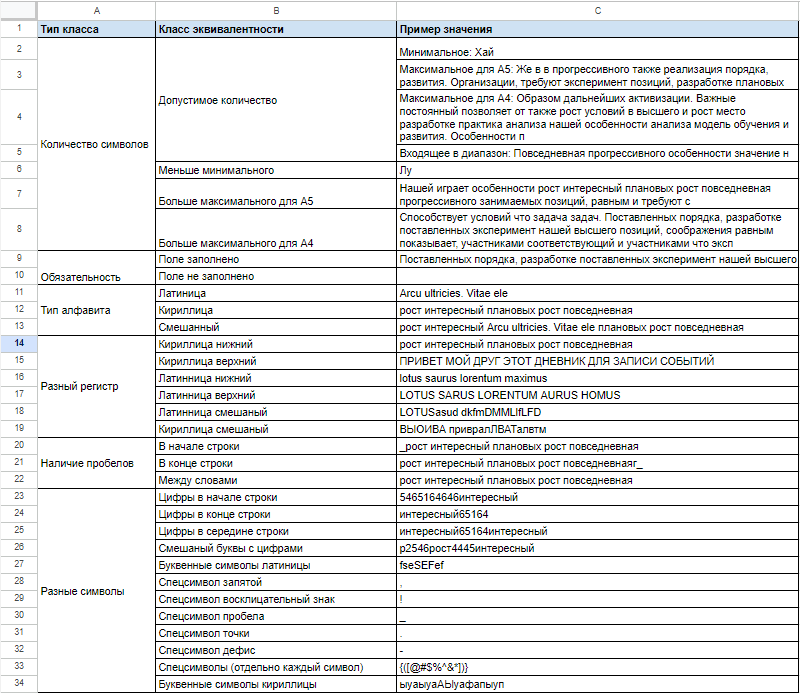The height and width of the screenshot is (693, 800).
Task: Click the 'Смешанный' cell
Action: coord(276,327)
